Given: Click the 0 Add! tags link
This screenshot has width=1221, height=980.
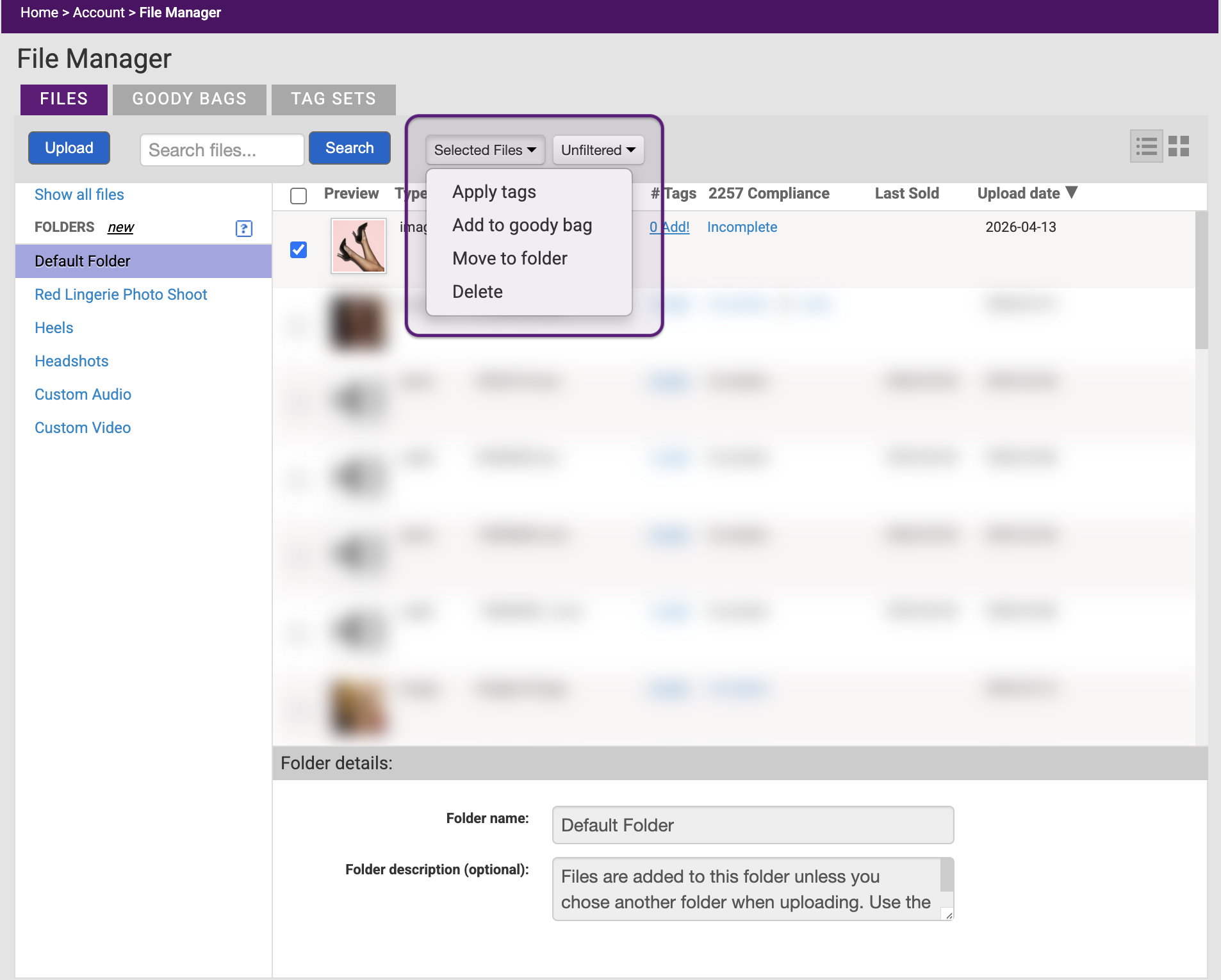Looking at the screenshot, I should tap(669, 227).
